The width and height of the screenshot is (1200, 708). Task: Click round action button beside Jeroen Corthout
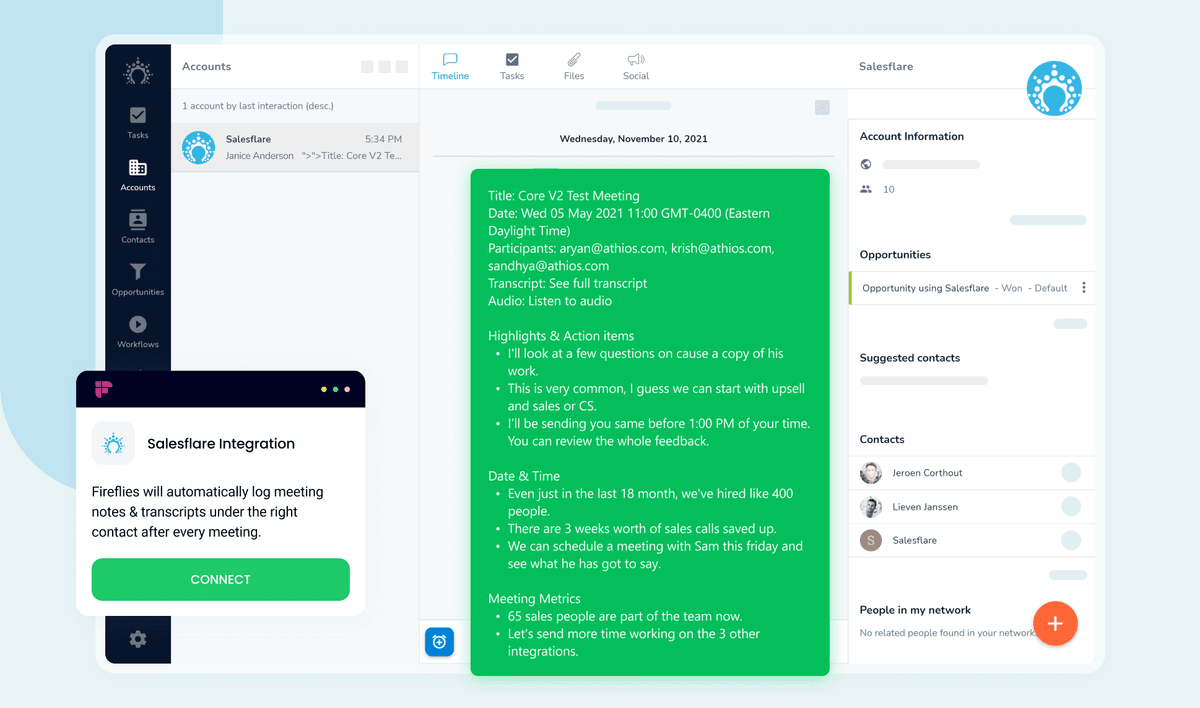(1071, 473)
